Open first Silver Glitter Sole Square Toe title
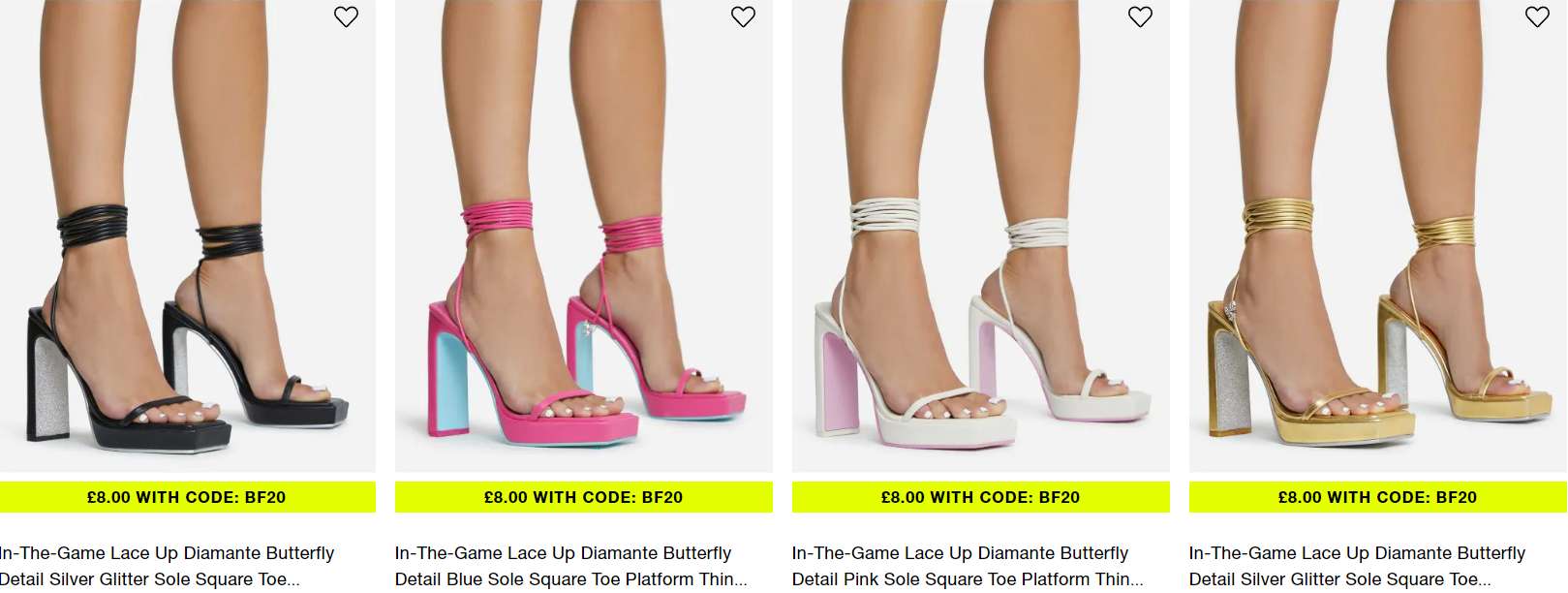Viewport: 1568px width, 593px height. click(167, 566)
